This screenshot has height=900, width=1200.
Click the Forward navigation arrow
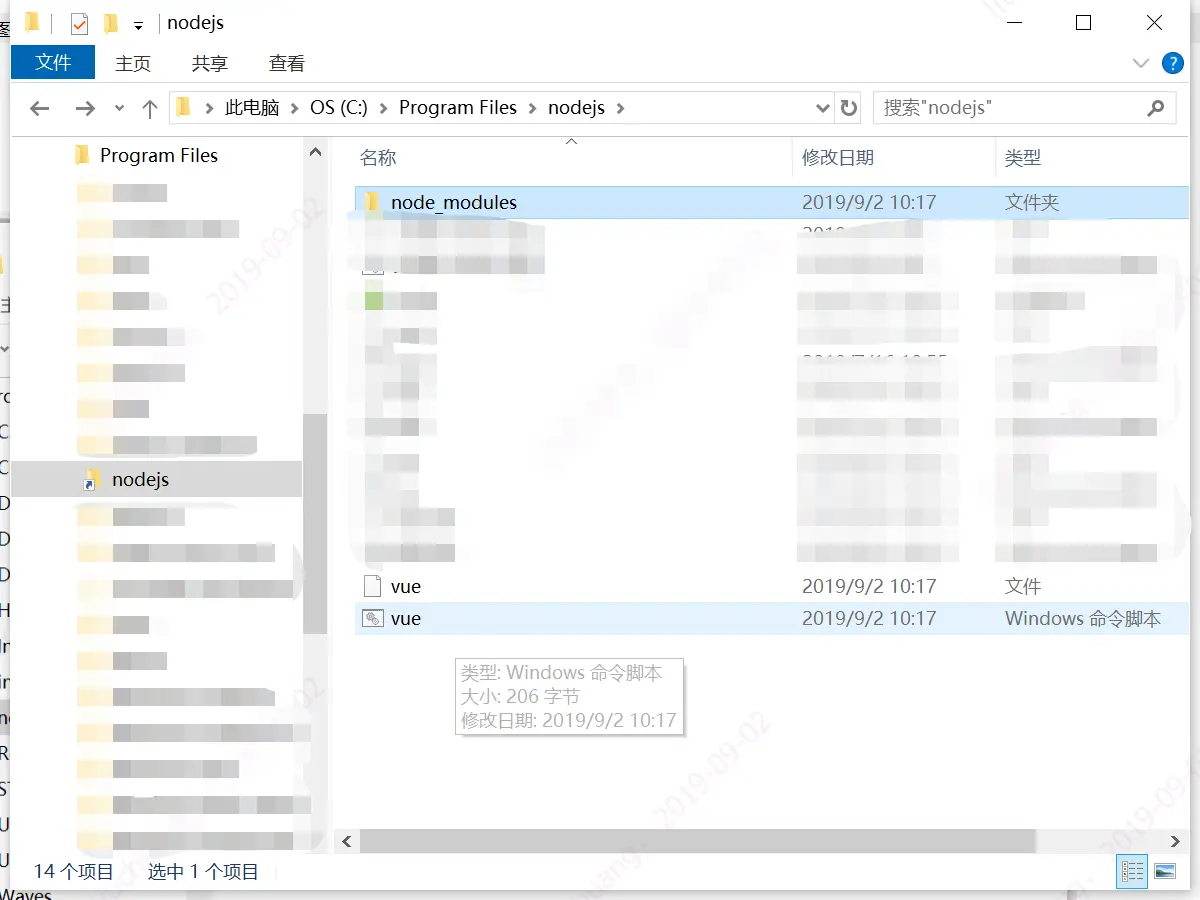[86, 107]
